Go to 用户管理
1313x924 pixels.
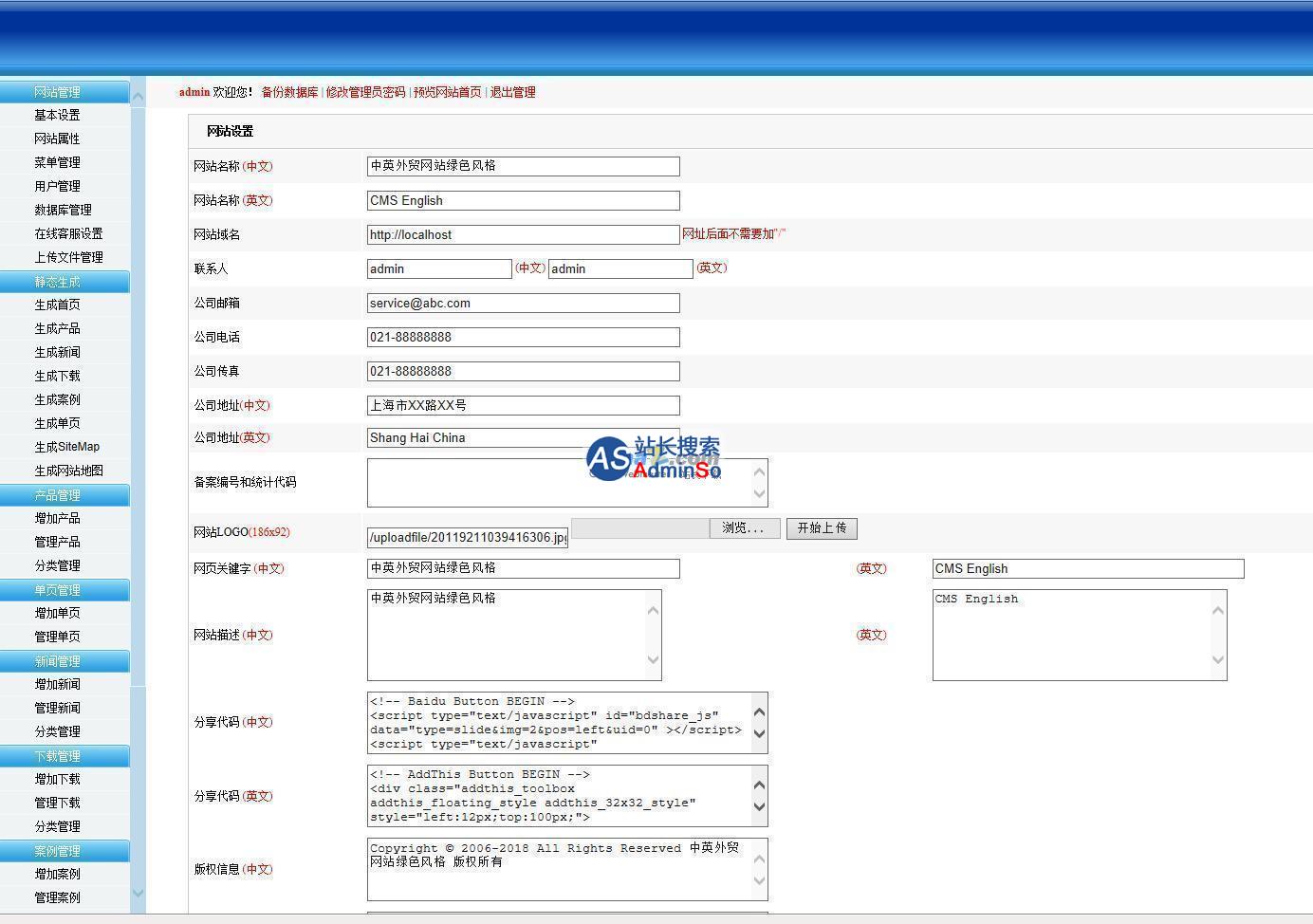tap(57, 186)
